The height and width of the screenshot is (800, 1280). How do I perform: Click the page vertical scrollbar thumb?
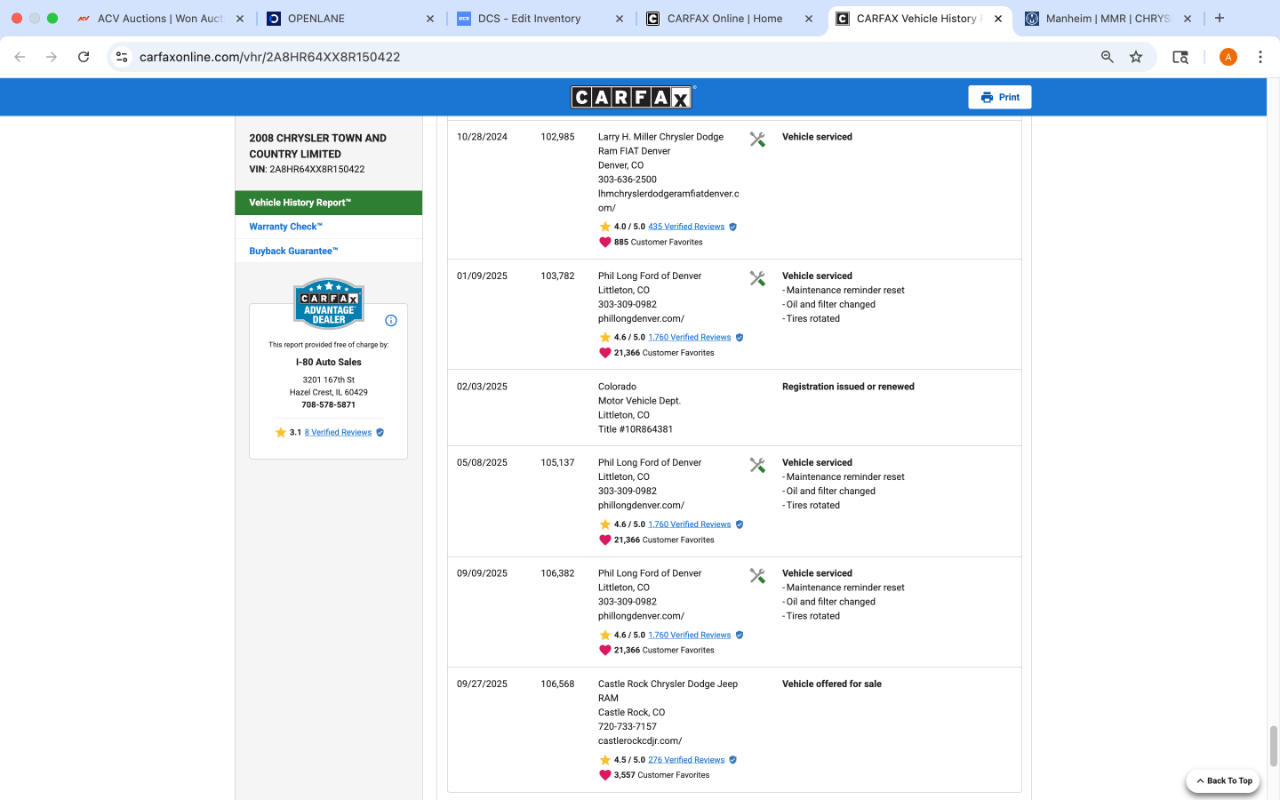coord(1273,745)
